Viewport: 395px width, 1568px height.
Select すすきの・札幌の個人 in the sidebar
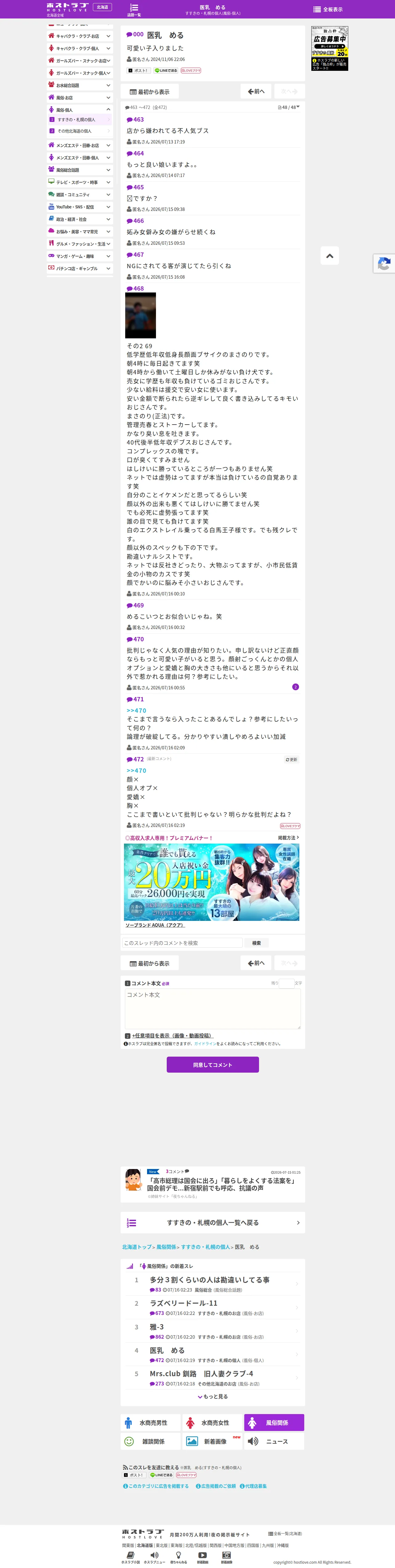[x=80, y=120]
